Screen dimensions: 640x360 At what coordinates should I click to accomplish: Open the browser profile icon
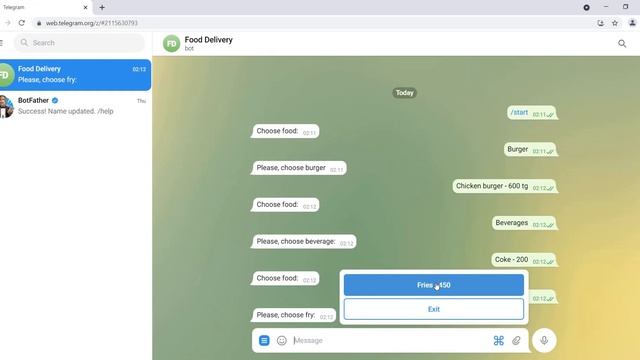click(x=632, y=23)
